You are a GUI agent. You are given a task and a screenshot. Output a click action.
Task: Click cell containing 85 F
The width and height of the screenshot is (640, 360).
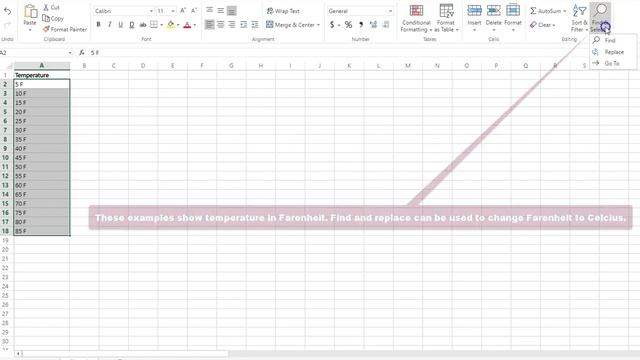click(42, 231)
